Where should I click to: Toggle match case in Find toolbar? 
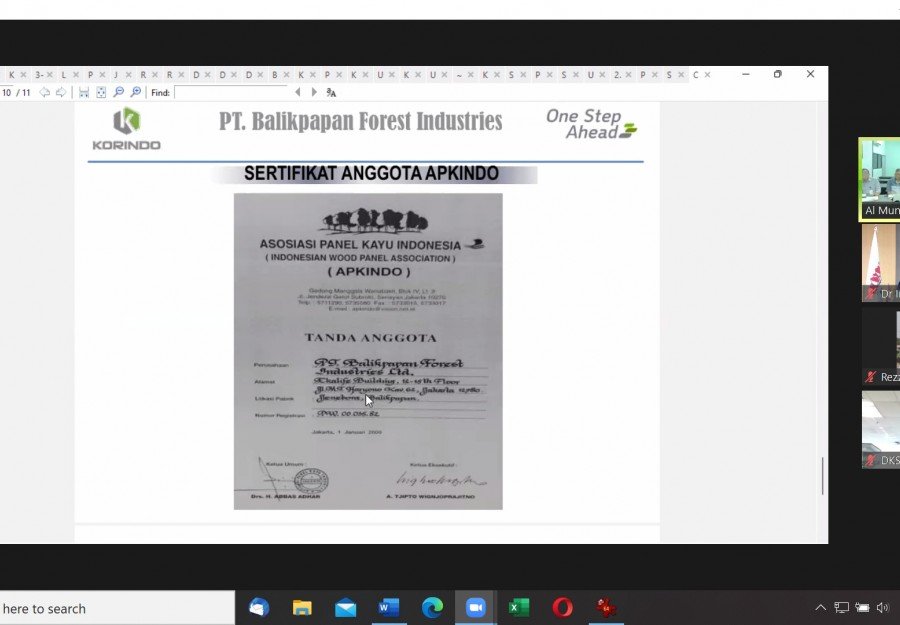click(331, 92)
